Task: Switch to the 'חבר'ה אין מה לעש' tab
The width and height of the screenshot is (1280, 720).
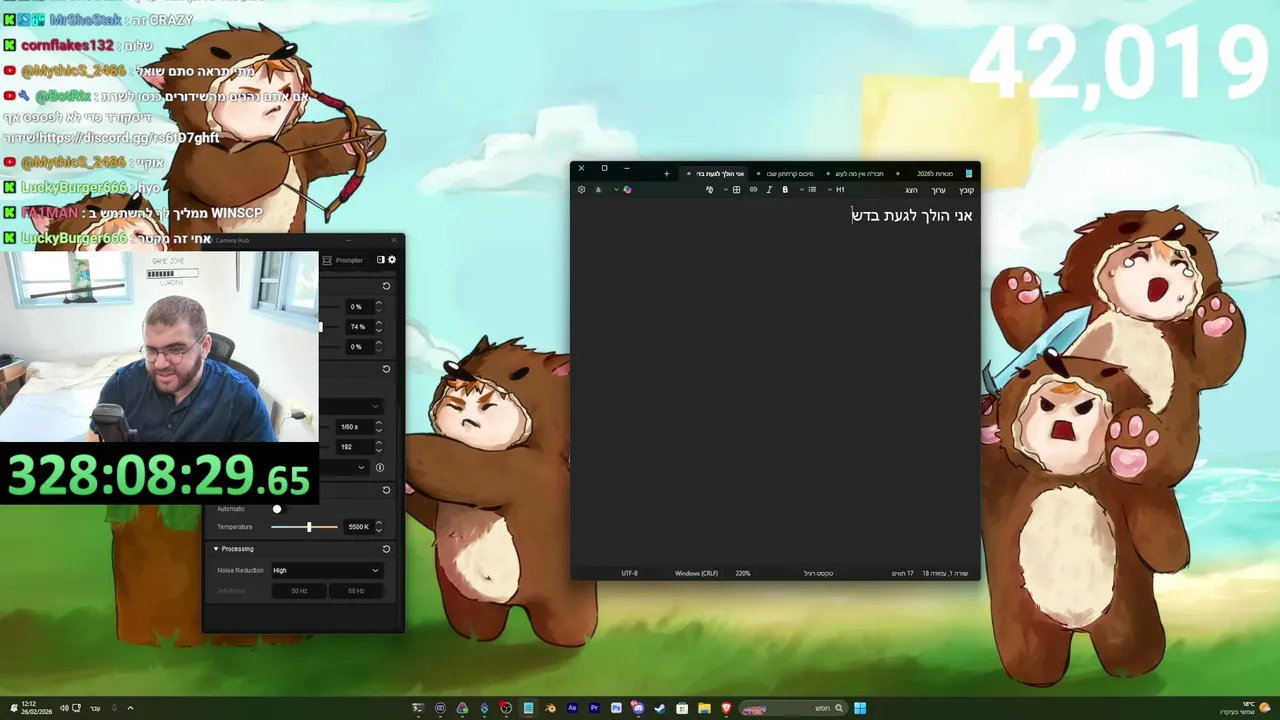Action: (860, 174)
